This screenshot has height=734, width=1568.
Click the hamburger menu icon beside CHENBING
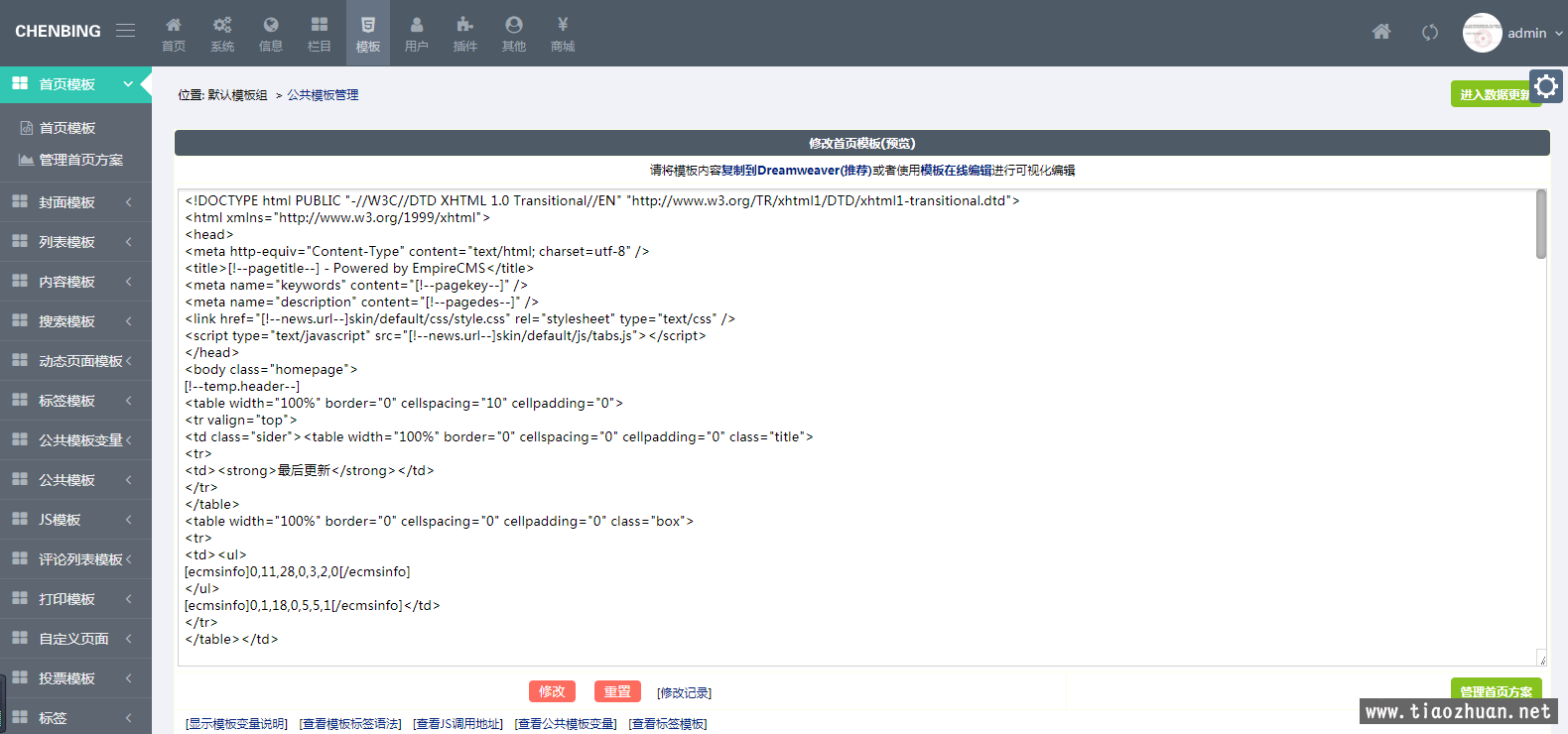point(125,31)
